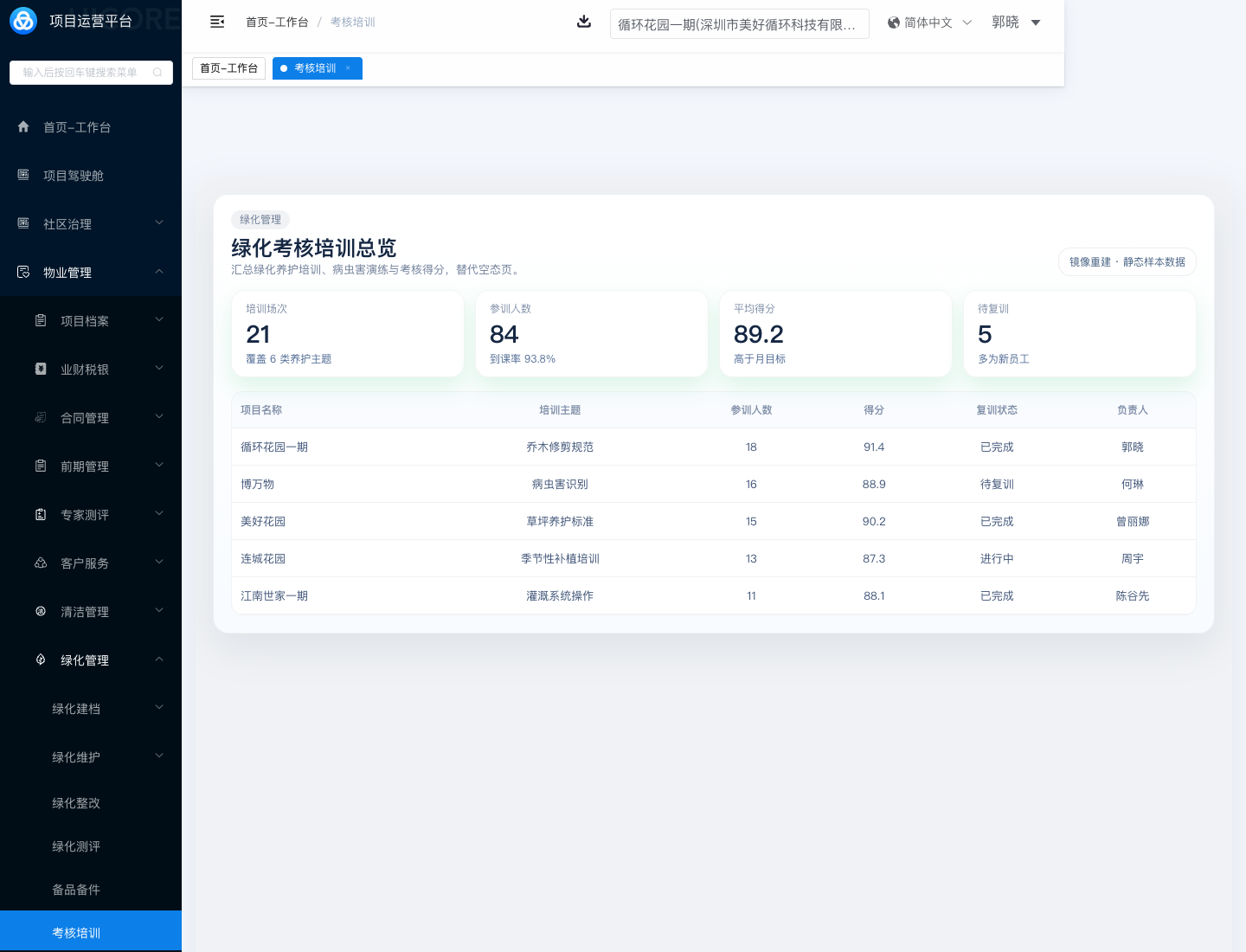Click 首页-工作台 breadcrumb link
Viewport: 1246px width, 952px height.
277,23
